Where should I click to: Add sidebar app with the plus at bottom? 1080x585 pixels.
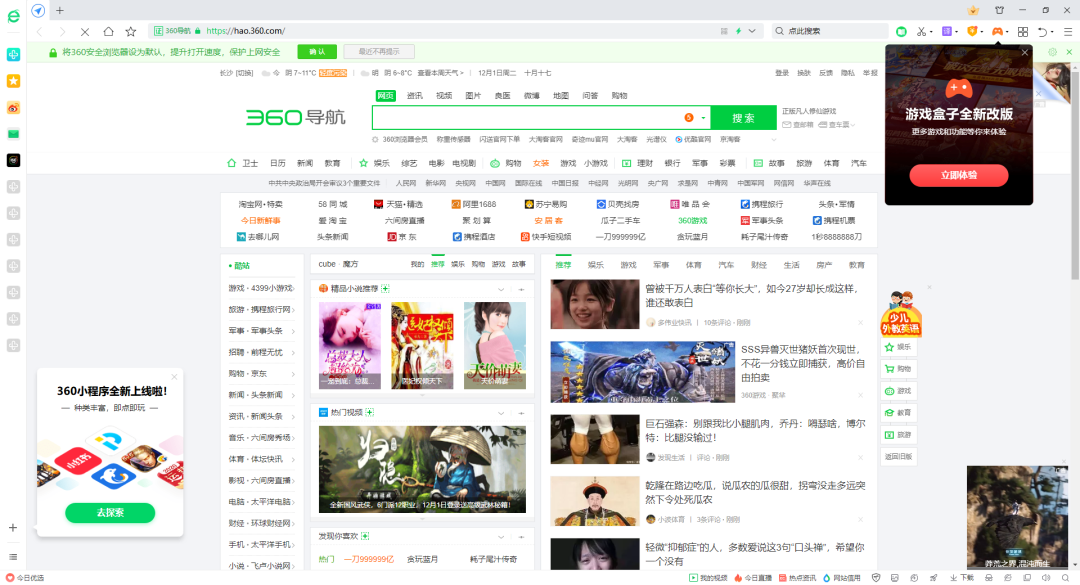[13, 528]
